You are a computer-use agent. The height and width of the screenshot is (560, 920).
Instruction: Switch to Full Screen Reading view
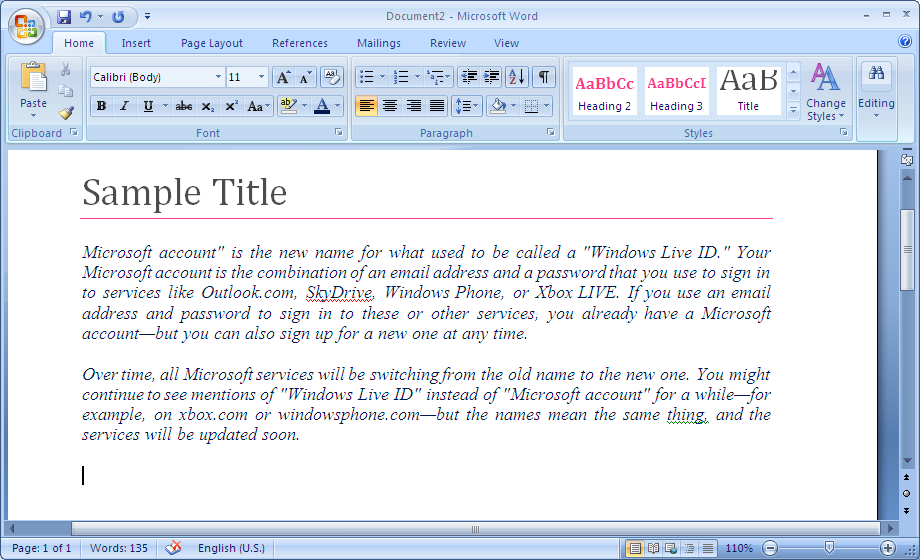[x=653, y=548]
